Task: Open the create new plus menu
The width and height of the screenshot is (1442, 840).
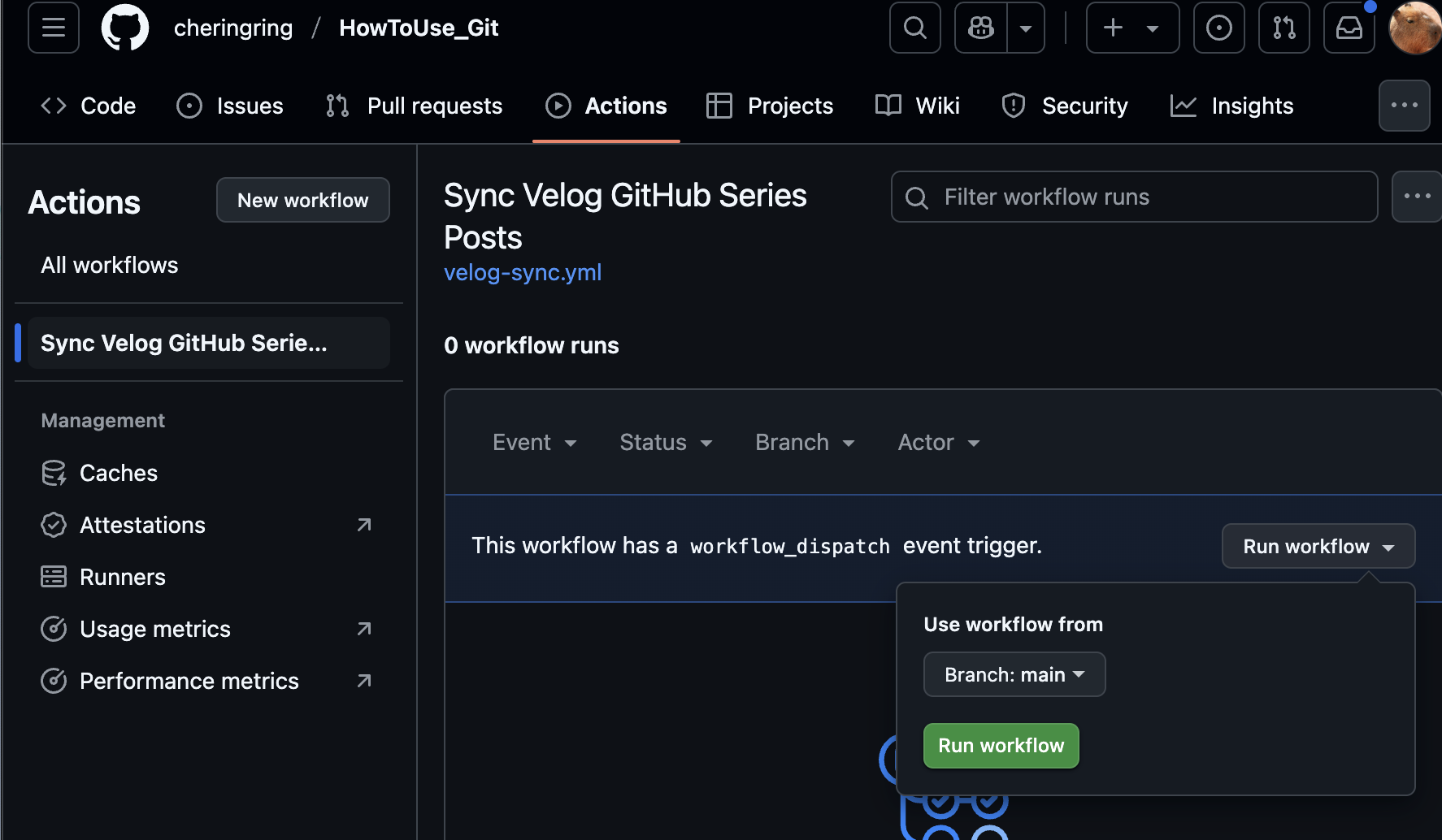Action: pyautogui.click(x=1132, y=28)
